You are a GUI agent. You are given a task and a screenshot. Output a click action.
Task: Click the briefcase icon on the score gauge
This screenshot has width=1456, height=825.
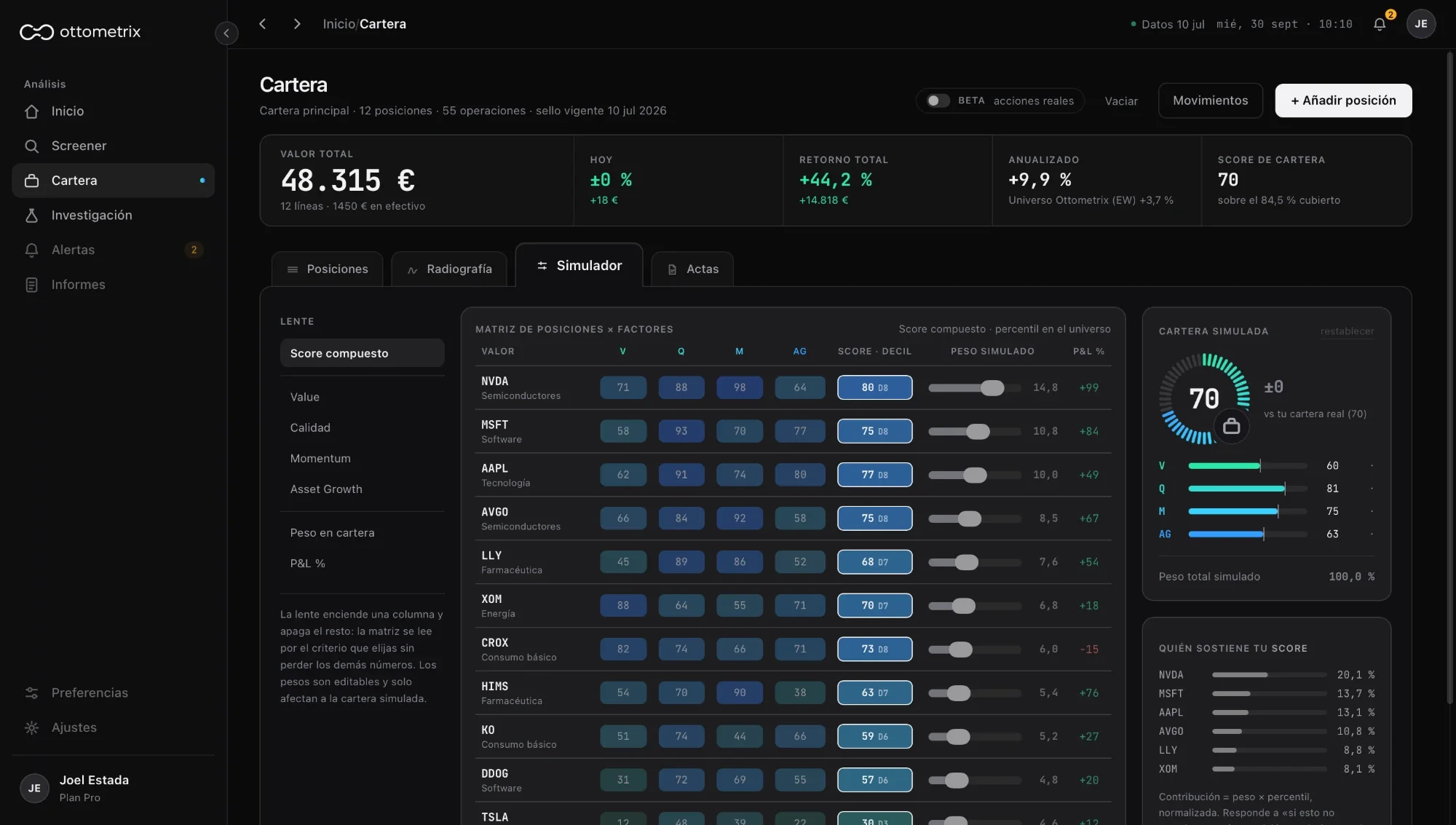tap(1231, 426)
